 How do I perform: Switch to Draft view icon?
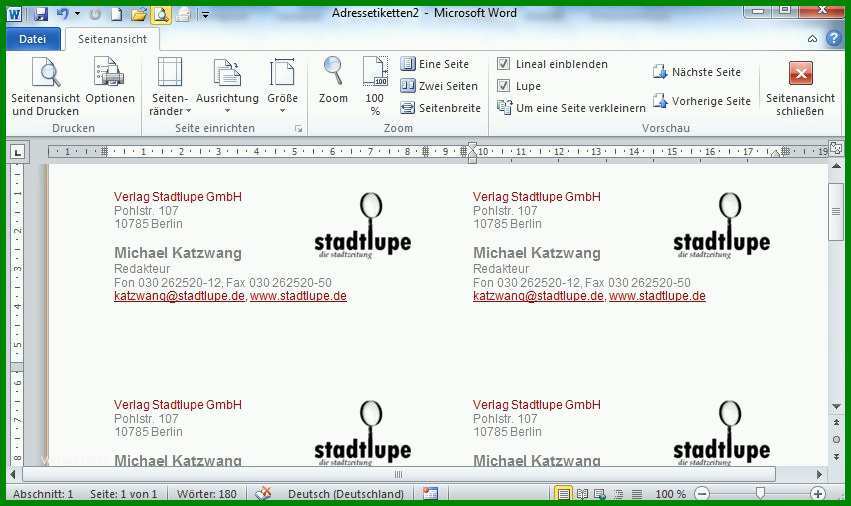pyautogui.click(x=637, y=494)
